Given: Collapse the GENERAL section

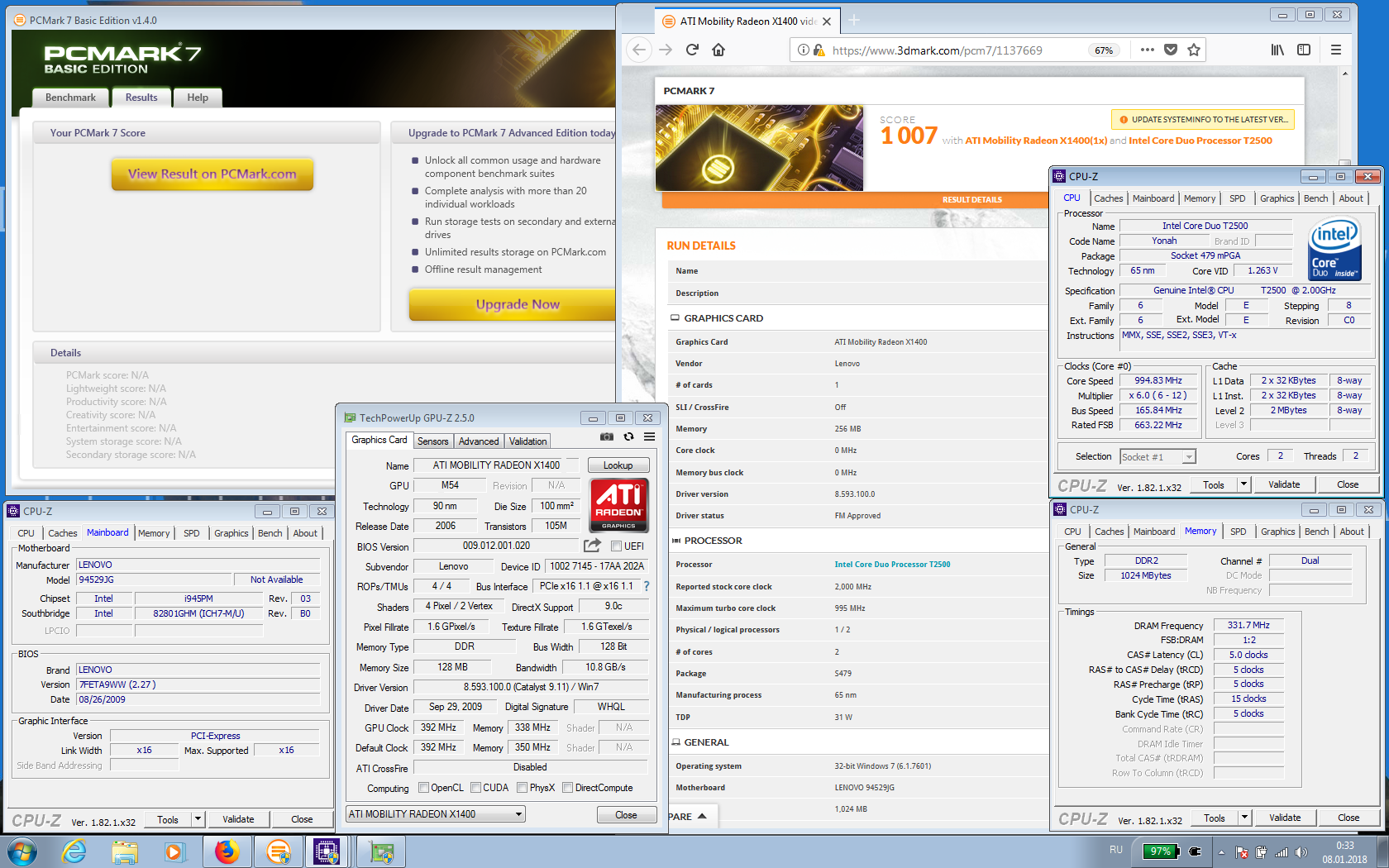Looking at the screenshot, I should pos(675,742).
